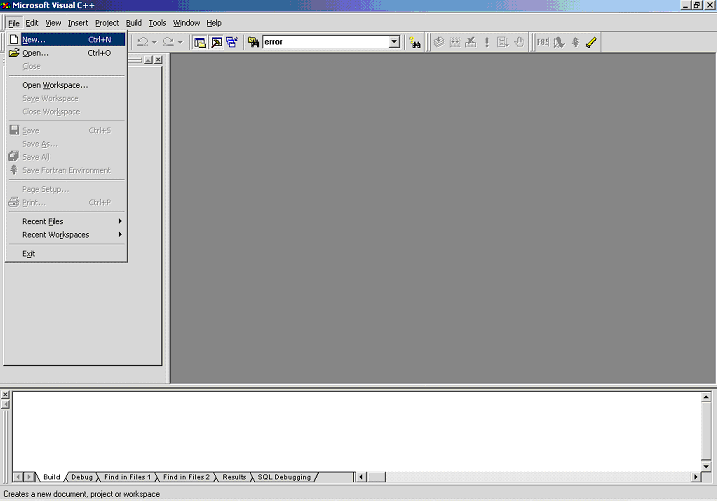Switch to the Debug output tab
Screen dimensions: 718x501
click(x=82, y=477)
